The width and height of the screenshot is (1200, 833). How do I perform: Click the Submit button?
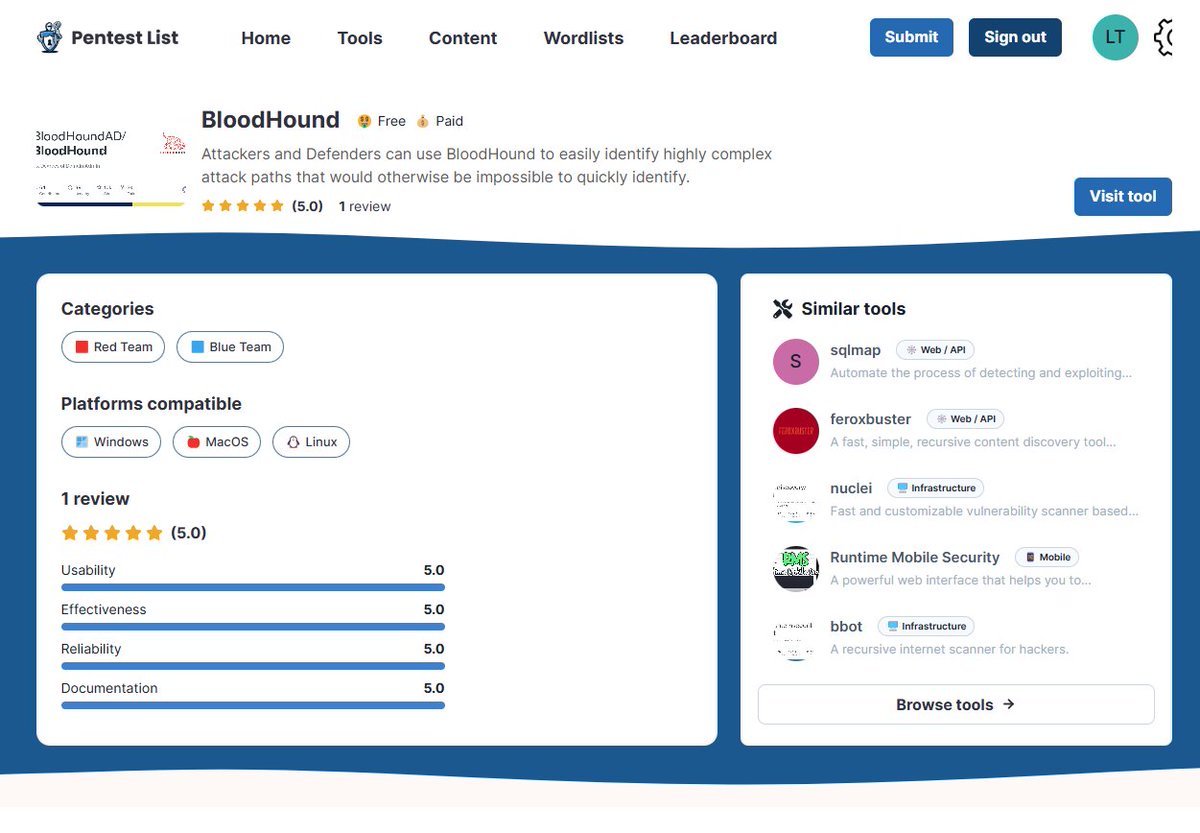912,37
